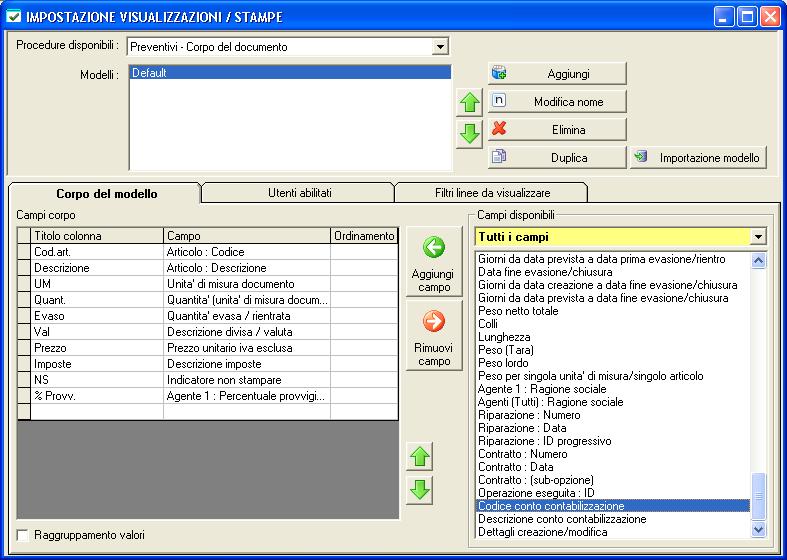Select the Prezzo row title cell

click(x=97, y=348)
